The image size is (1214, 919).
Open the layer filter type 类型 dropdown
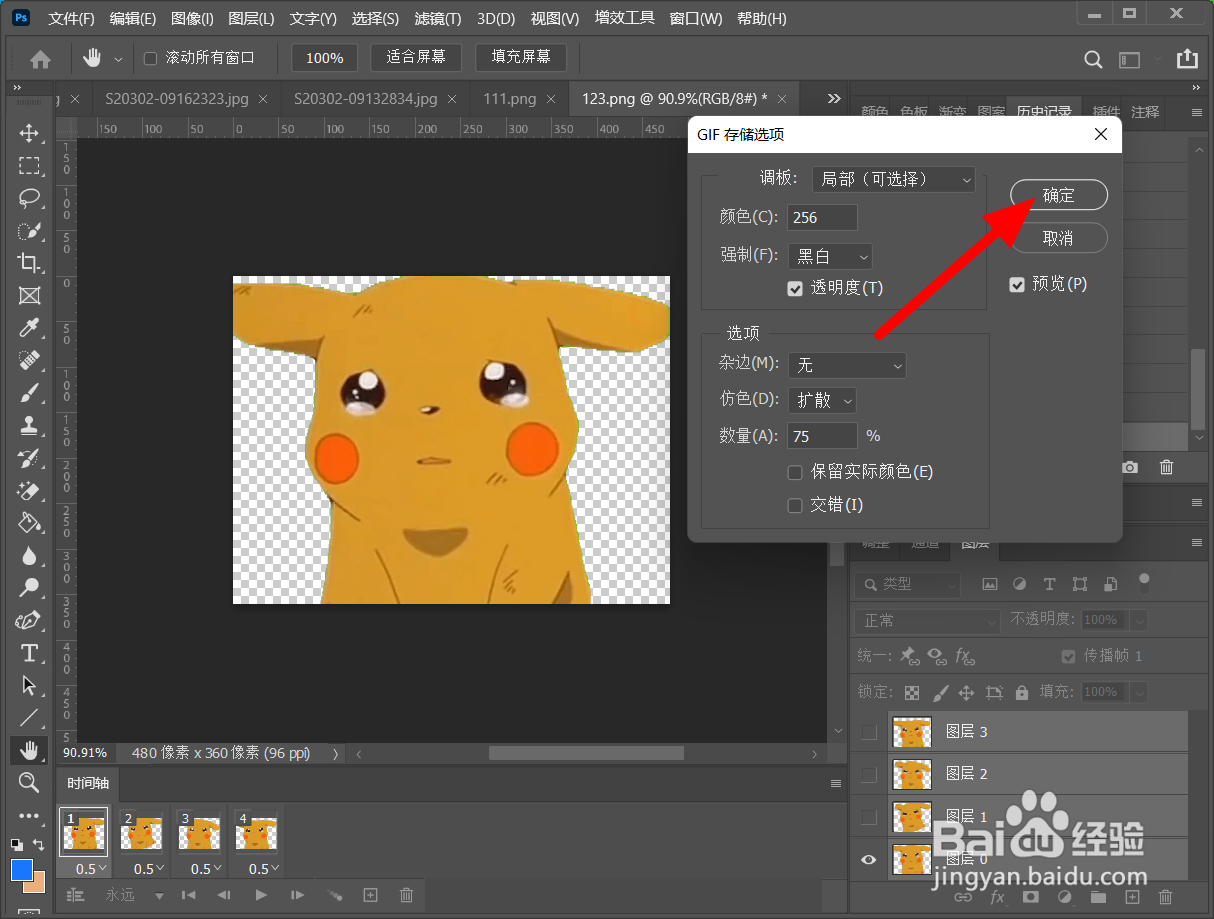[908, 584]
